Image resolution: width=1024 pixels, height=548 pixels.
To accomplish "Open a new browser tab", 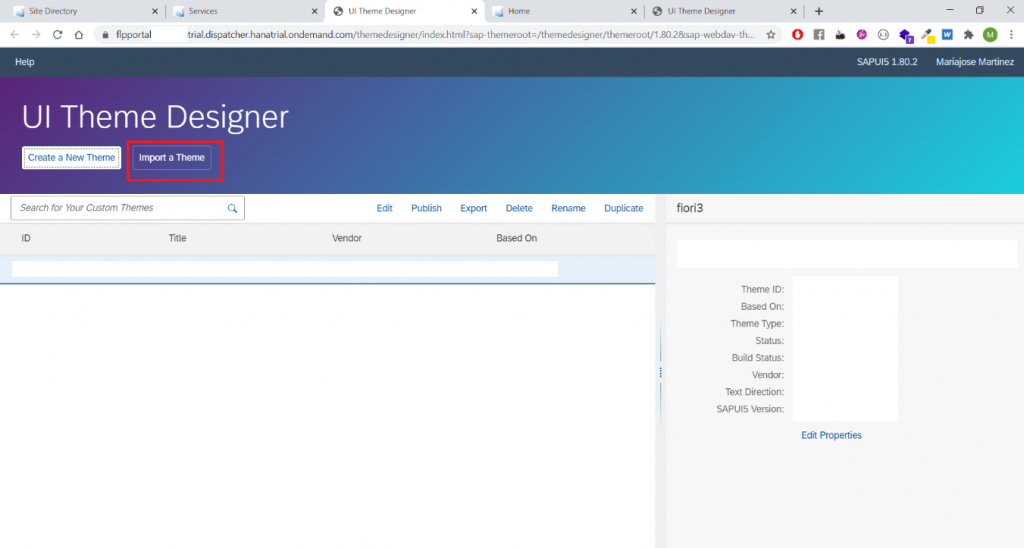I will (819, 11).
